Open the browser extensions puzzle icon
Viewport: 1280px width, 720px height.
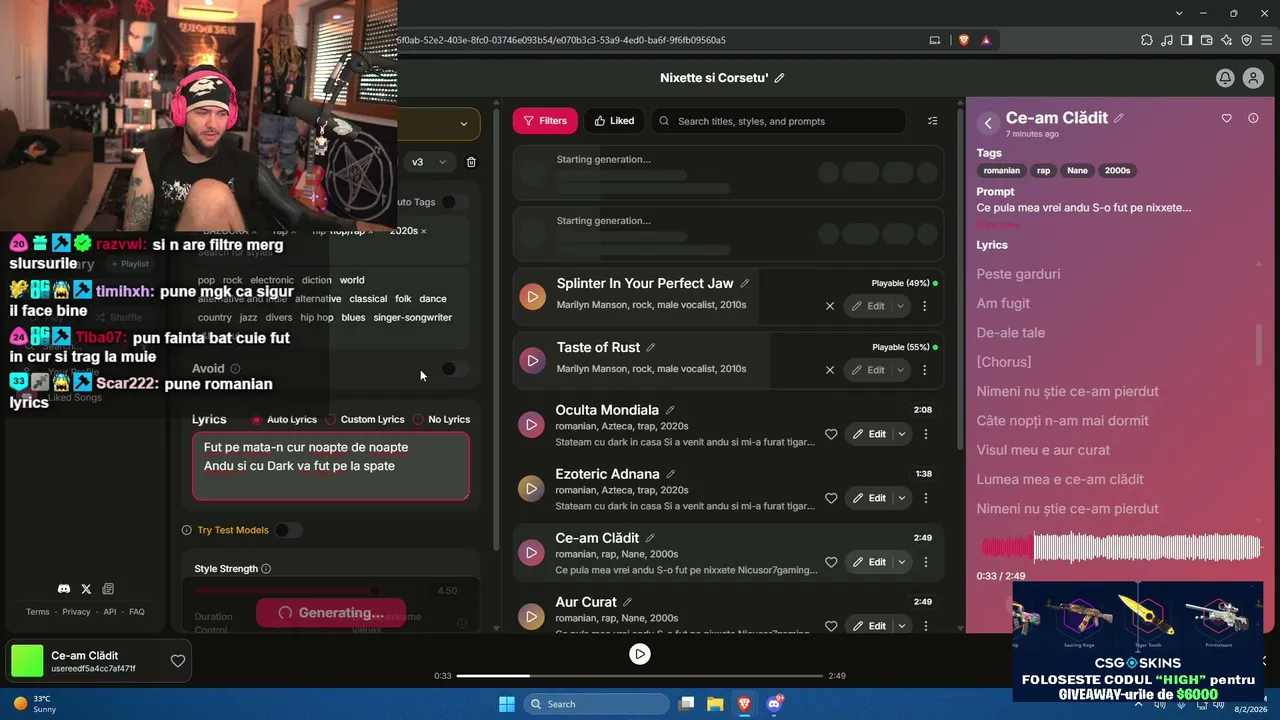pyautogui.click(x=1146, y=40)
